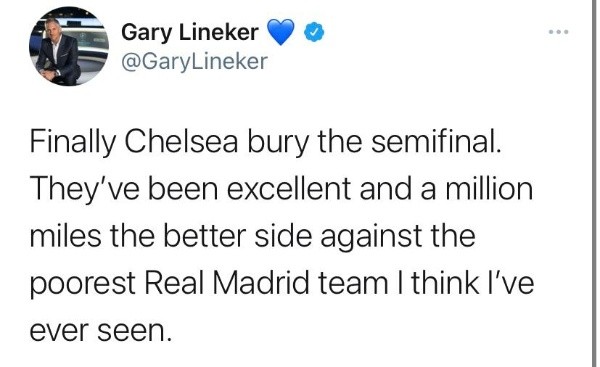This screenshot has width=600, height=367.
Task: Click the word "poorest" in the tweet
Action: point(83,285)
